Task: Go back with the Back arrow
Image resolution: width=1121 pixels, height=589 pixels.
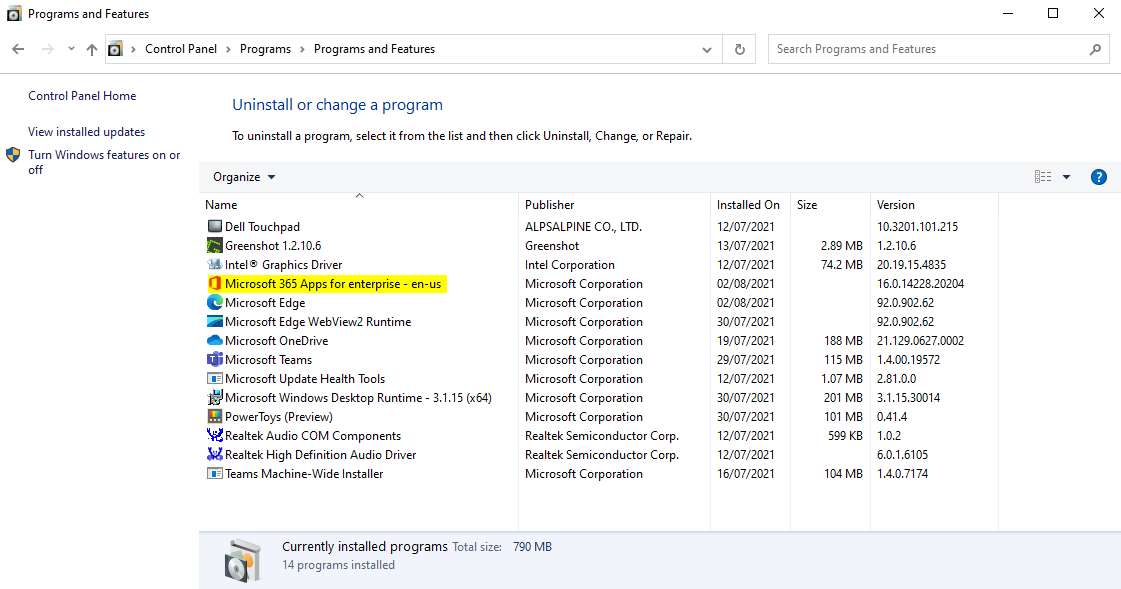Action: click(19, 49)
